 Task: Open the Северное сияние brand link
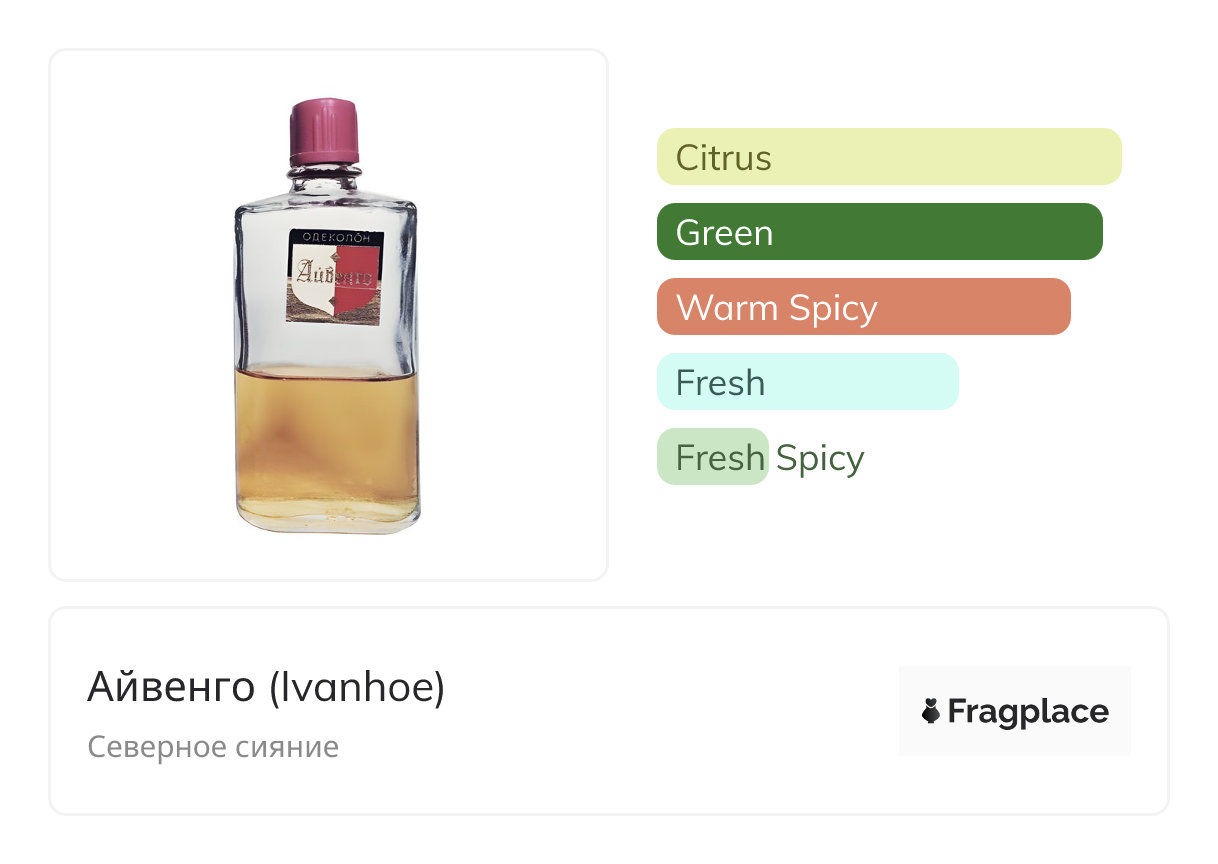coord(213,747)
